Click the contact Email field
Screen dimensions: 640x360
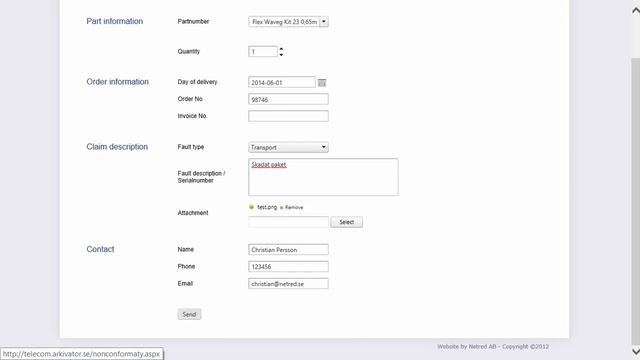pos(288,284)
